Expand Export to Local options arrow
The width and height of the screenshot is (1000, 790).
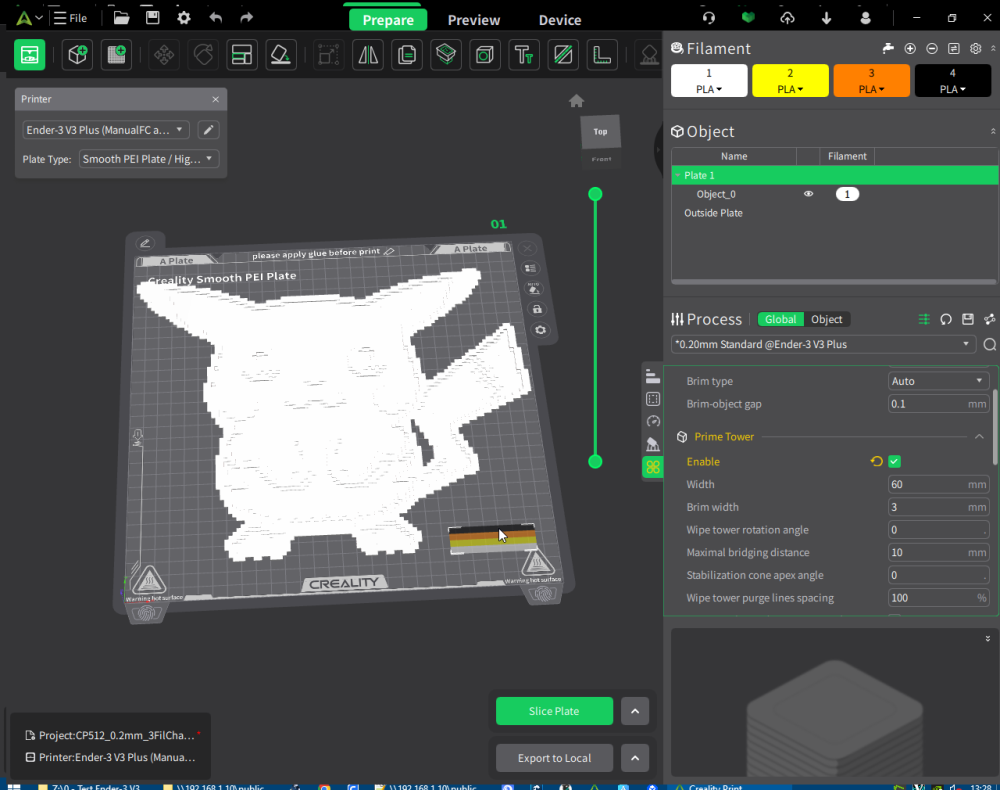(635, 758)
